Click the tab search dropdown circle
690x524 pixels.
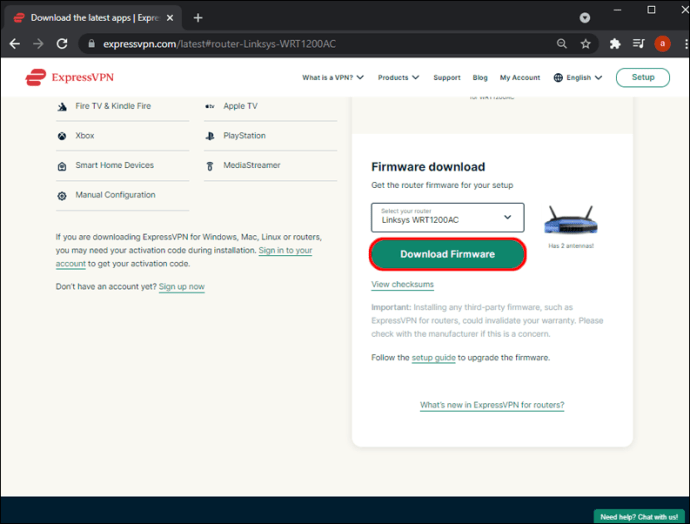tap(584, 18)
